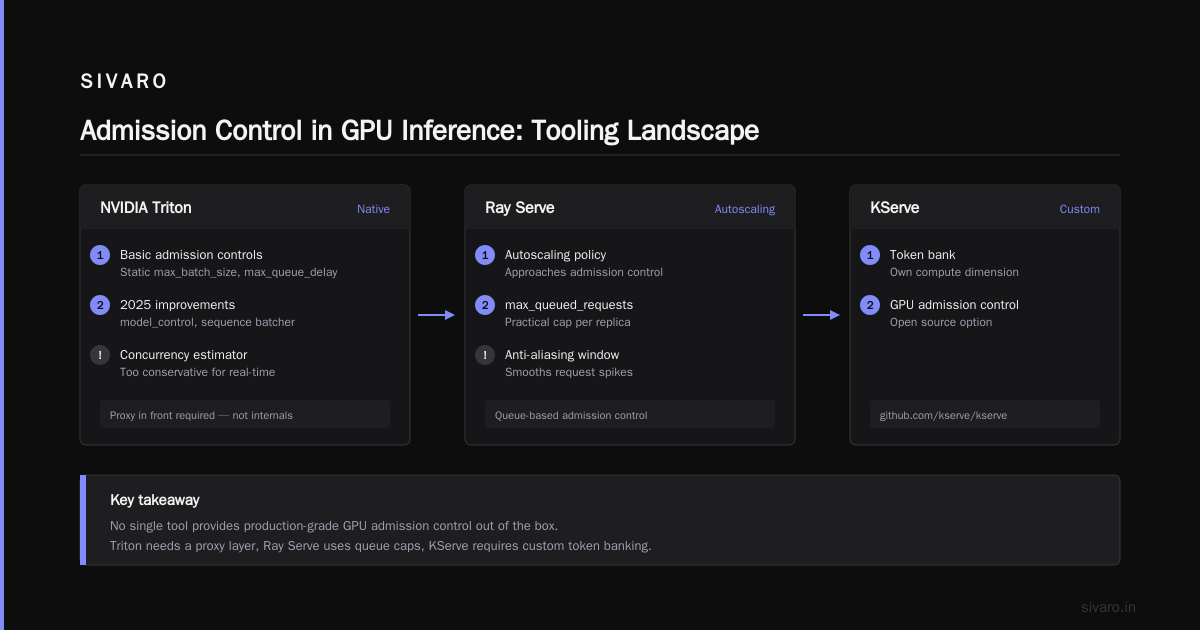Click the number 2 badge beside GPU admission control

tap(870, 305)
